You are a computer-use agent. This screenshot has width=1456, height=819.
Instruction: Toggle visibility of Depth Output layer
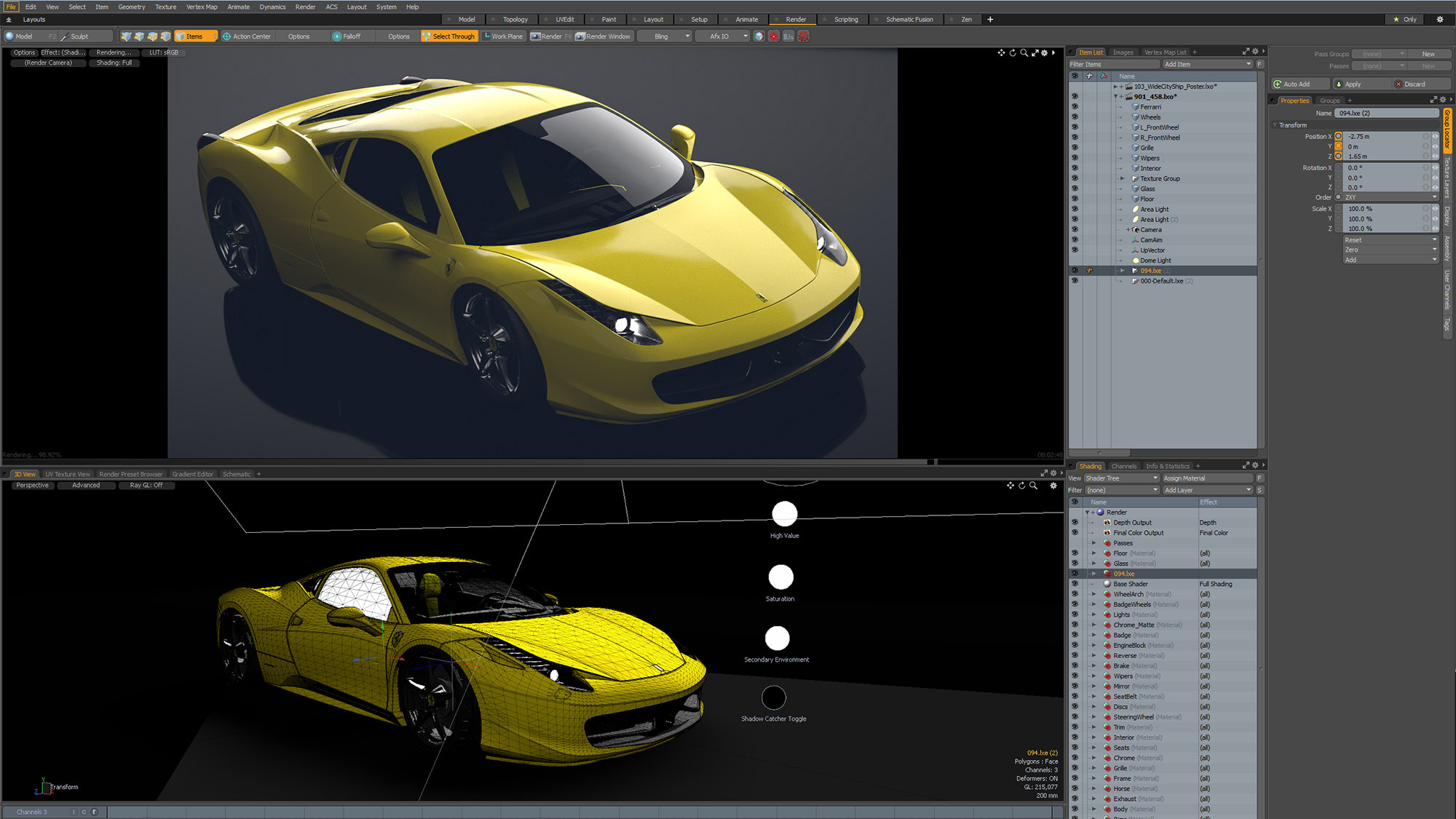[x=1075, y=523]
